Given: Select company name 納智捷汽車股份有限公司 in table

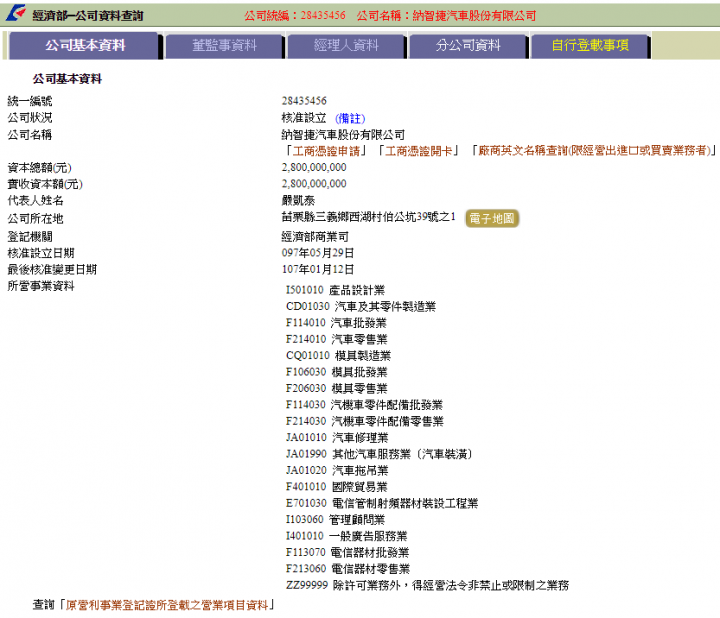Looking at the screenshot, I should (343, 135).
